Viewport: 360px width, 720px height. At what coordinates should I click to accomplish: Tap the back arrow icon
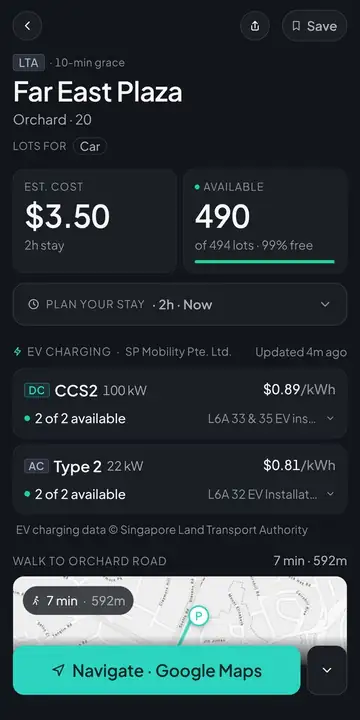(27, 26)
